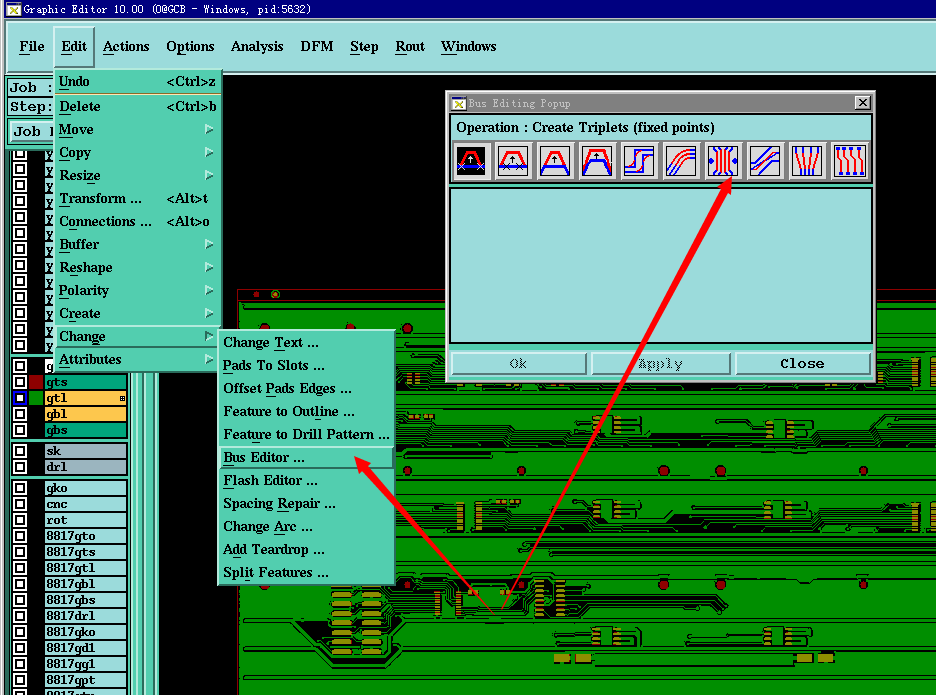Choose Feature to Outline menu entry
This screenshot has height=695, width=936.
(306, 411)
